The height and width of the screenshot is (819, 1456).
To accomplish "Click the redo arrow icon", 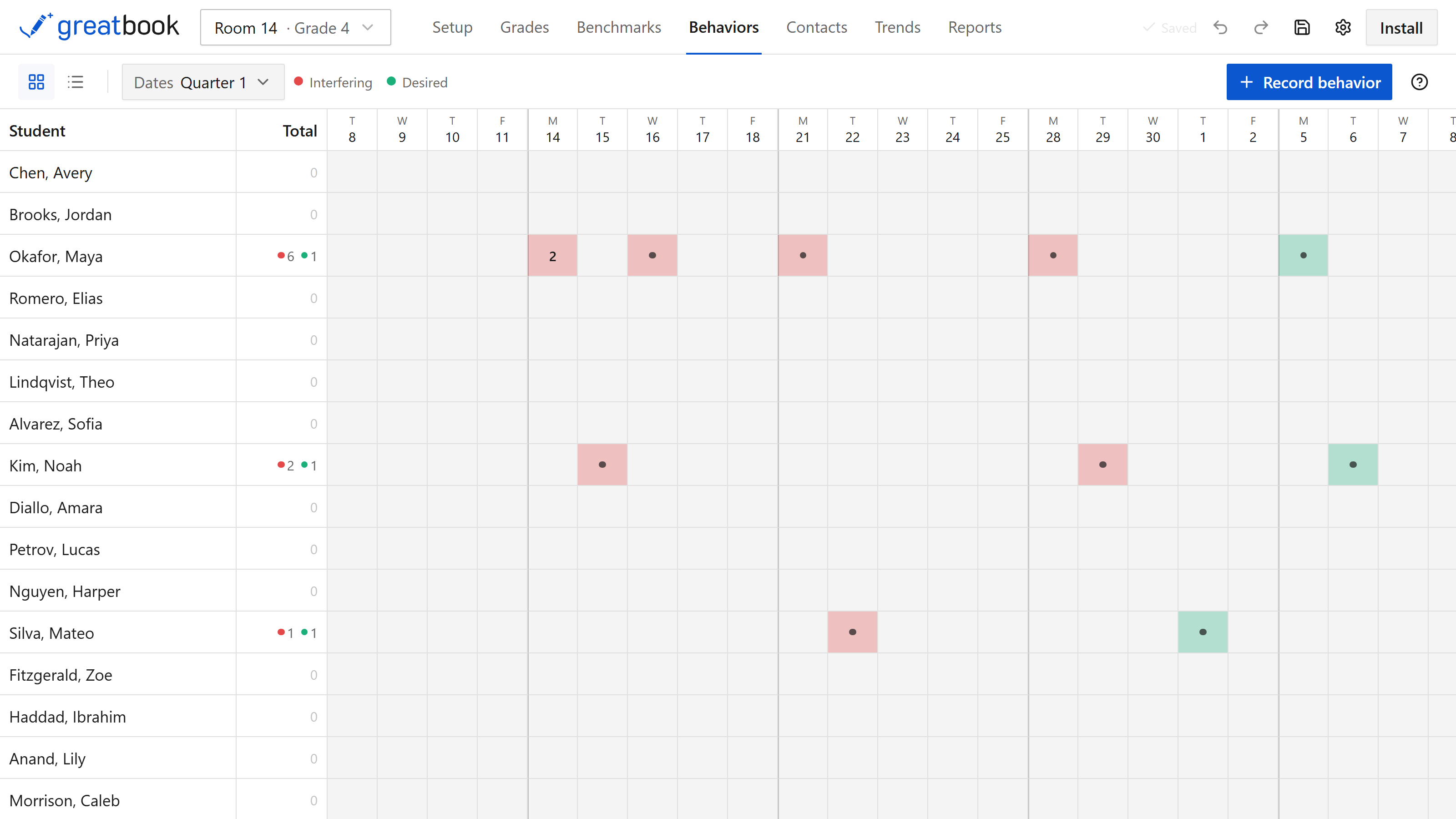I will click(1261, 28).
